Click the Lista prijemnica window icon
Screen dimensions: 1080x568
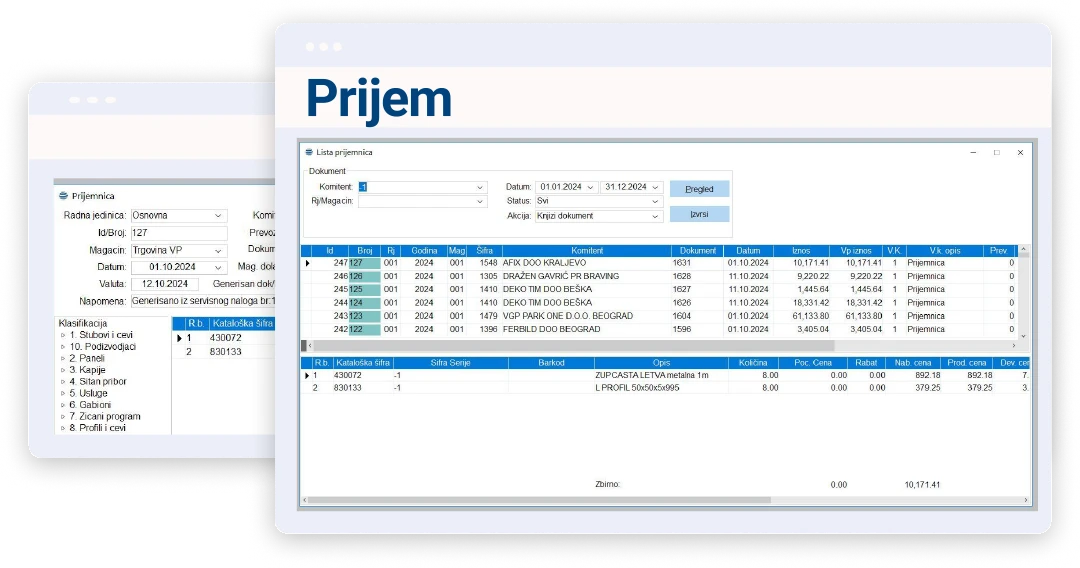[x=309, y=152]
